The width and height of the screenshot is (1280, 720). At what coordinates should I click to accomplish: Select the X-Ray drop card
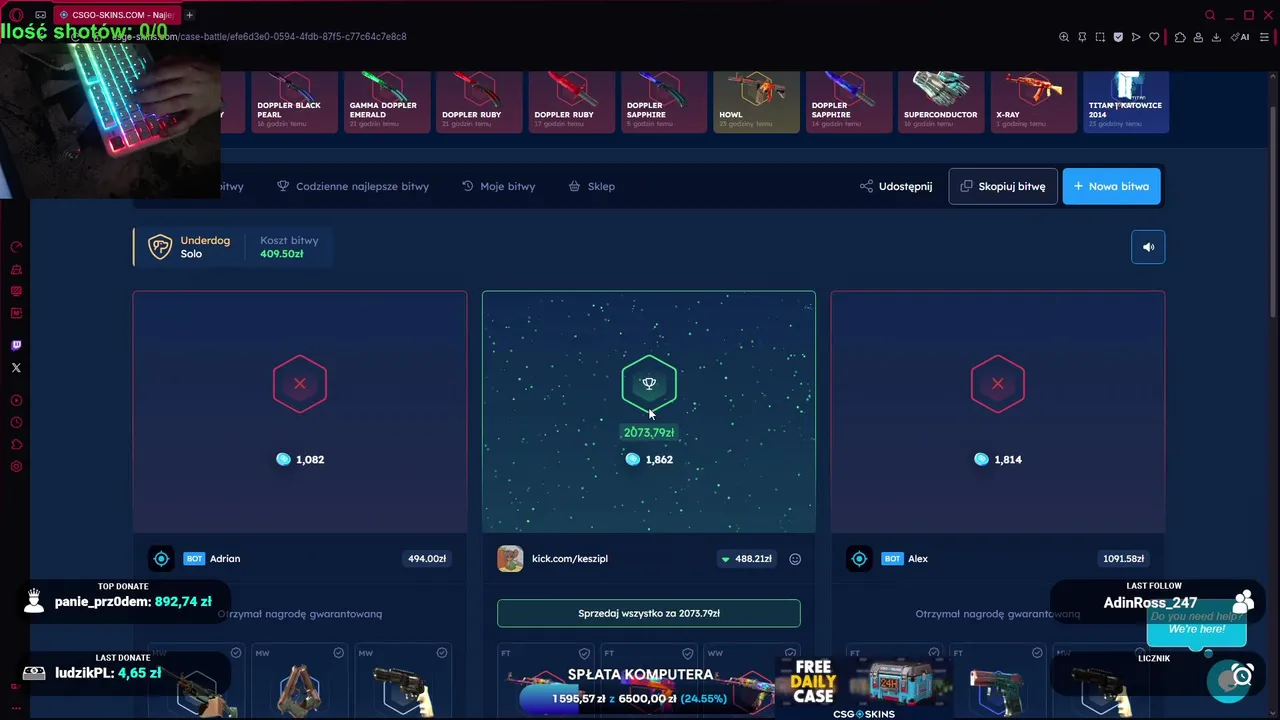pos(1034,101)
